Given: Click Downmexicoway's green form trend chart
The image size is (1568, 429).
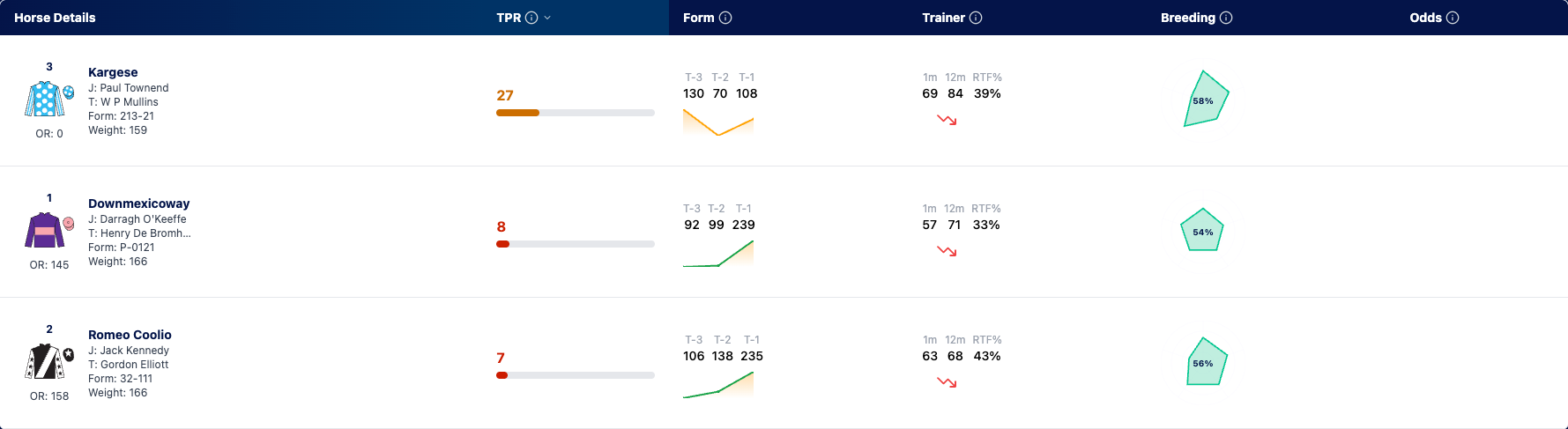Looking at the screenshot, I should click(x=718, y=254).
